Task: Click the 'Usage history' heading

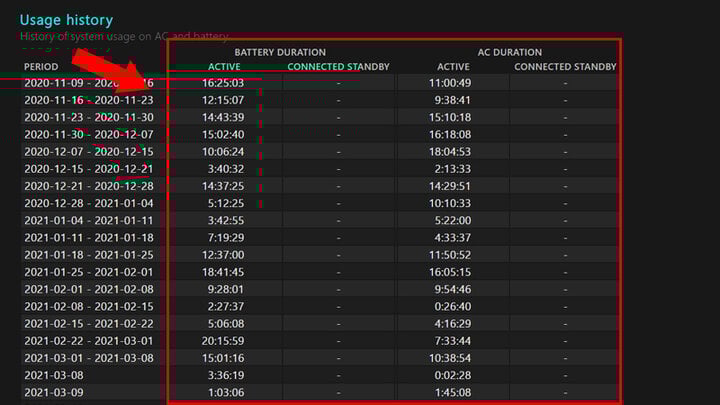Action: pos(66,20)
